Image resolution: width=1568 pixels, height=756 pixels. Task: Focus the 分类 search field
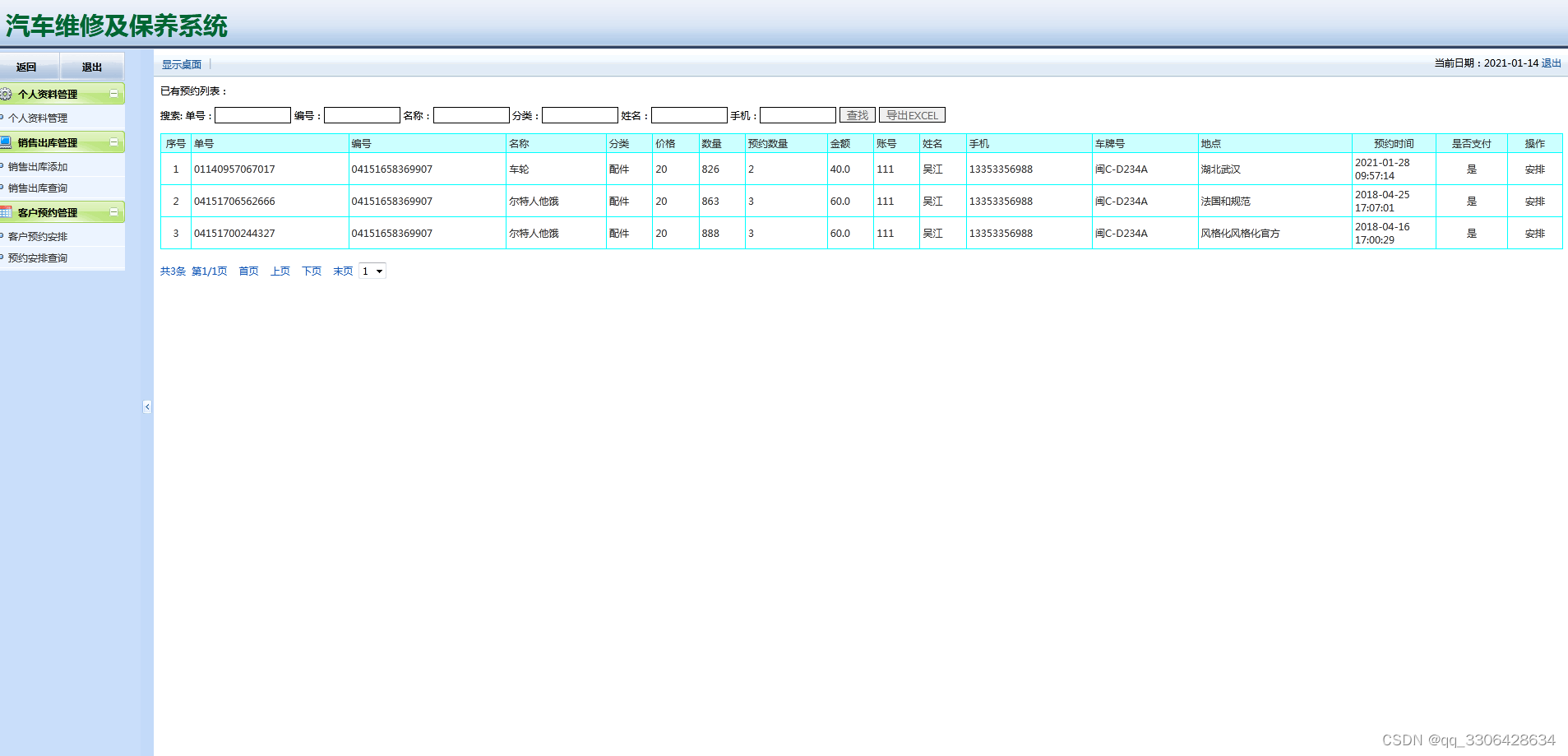[580, 115]
